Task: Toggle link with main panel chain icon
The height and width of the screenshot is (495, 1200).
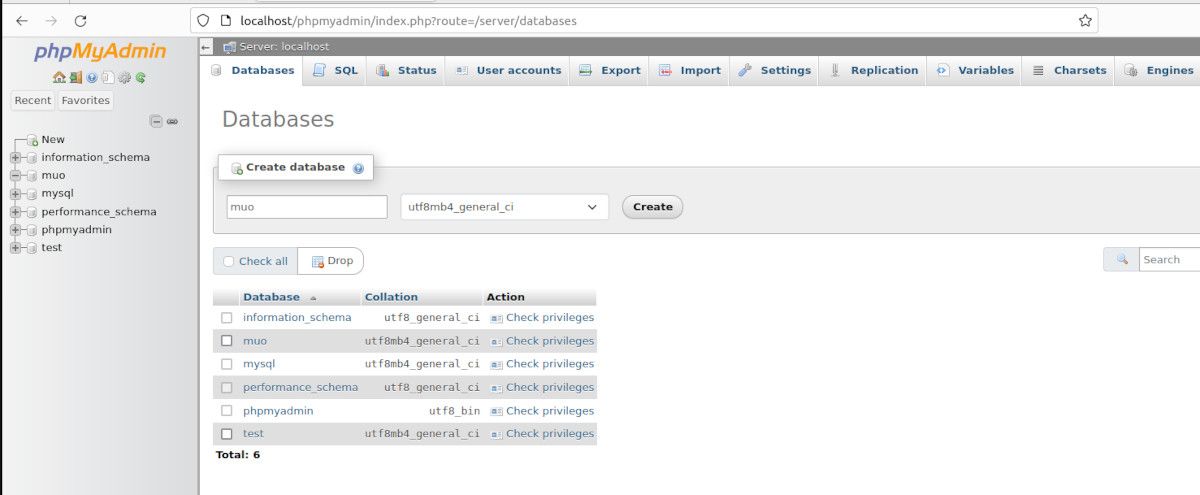Action: (172, 121)
